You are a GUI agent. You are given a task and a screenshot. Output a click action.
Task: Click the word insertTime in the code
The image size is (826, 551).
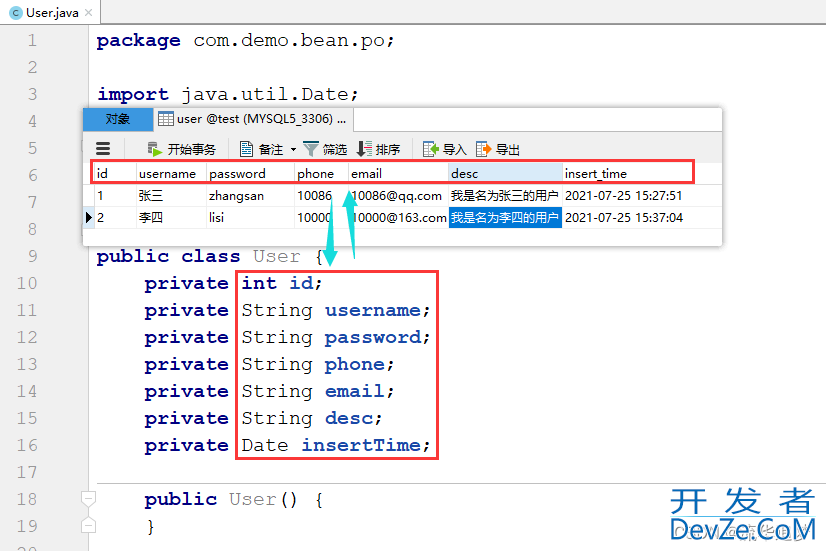(361, 445)
